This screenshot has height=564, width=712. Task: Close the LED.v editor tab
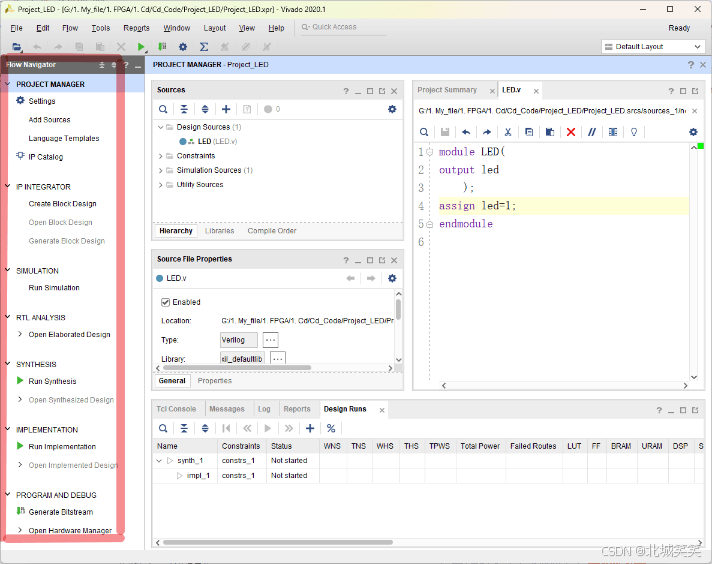pos(536,91)
